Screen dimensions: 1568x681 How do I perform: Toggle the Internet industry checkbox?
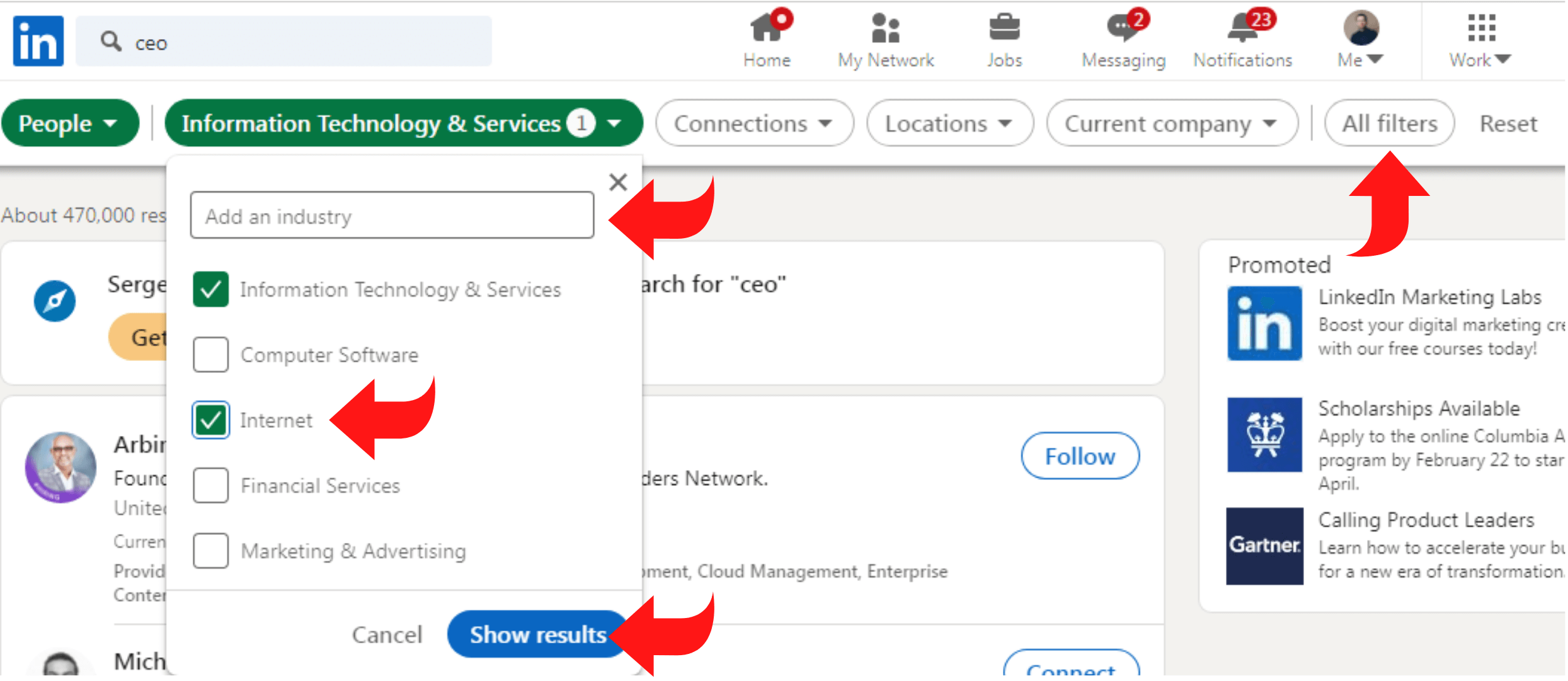click(x=209, y=419)
